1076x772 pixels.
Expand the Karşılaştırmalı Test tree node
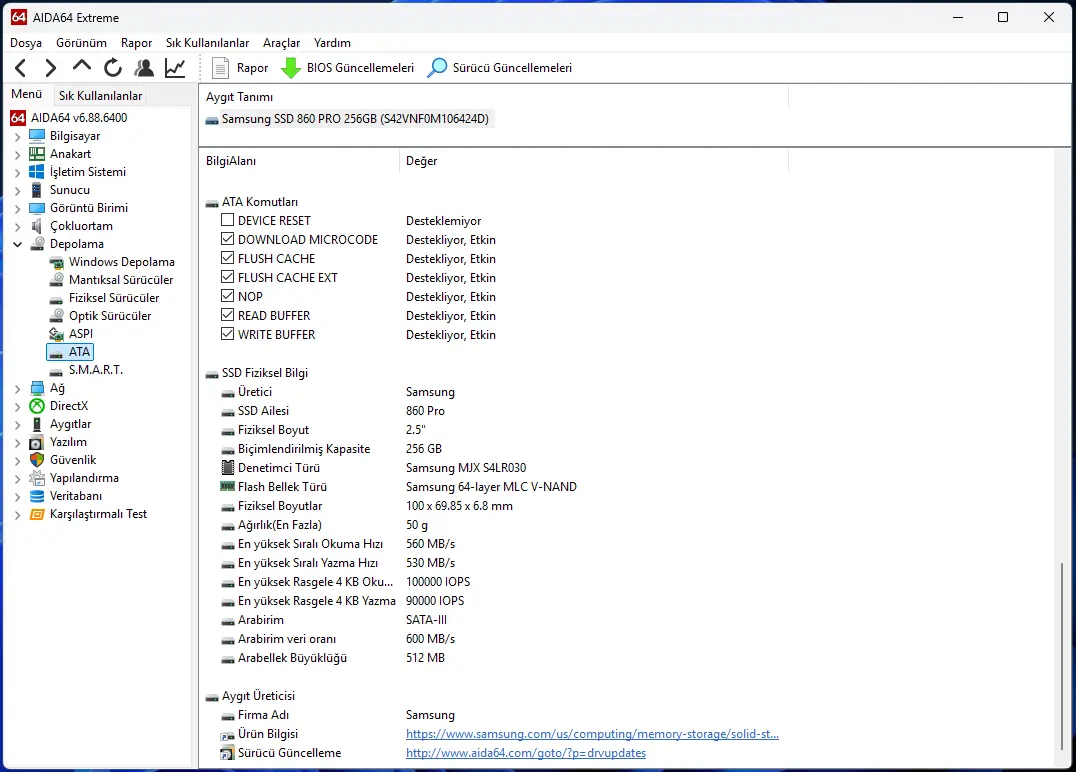click(18, 515)
